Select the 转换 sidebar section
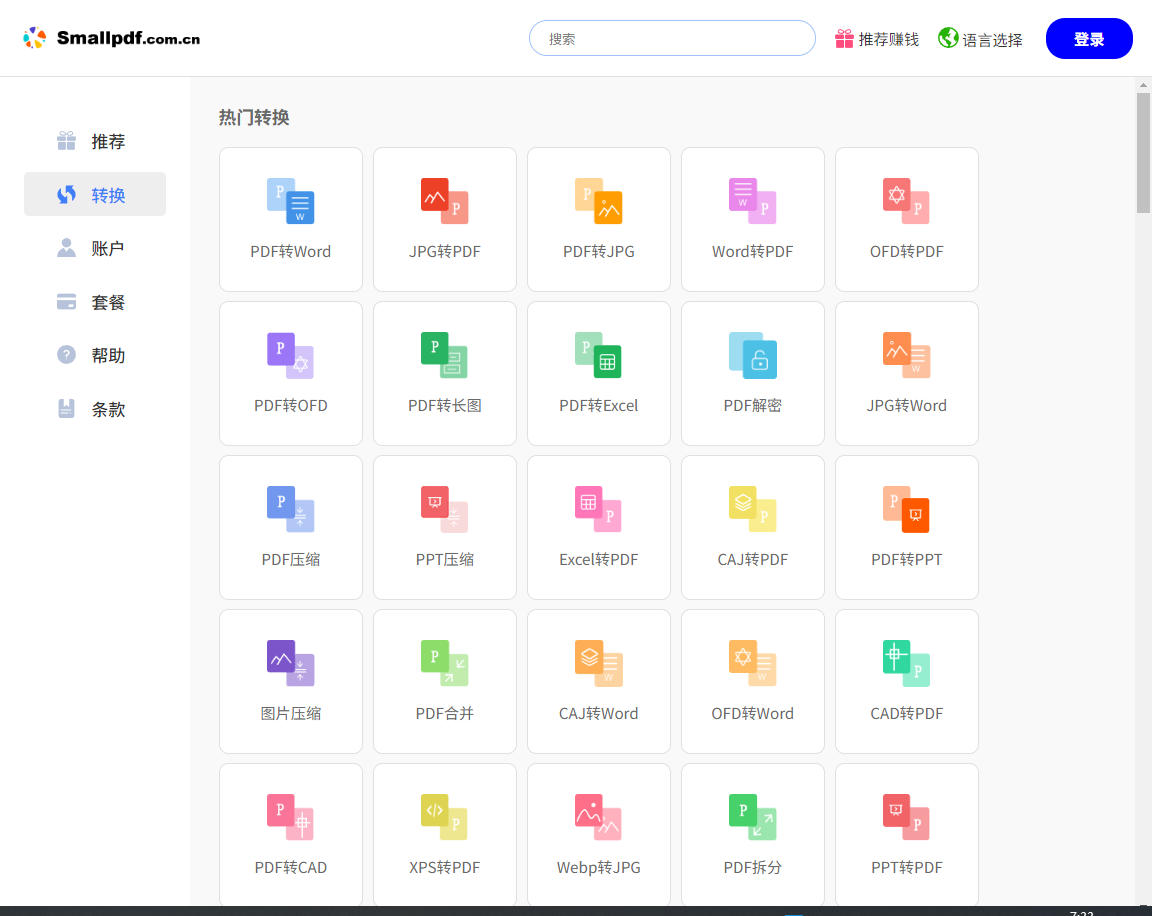Viewport: 1152px width, 916px height. click(95, 195)
